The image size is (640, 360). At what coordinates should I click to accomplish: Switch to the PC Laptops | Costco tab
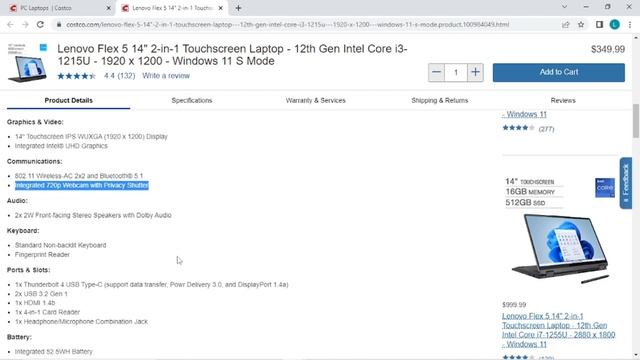pyautogui.click(x=60, y=8)
